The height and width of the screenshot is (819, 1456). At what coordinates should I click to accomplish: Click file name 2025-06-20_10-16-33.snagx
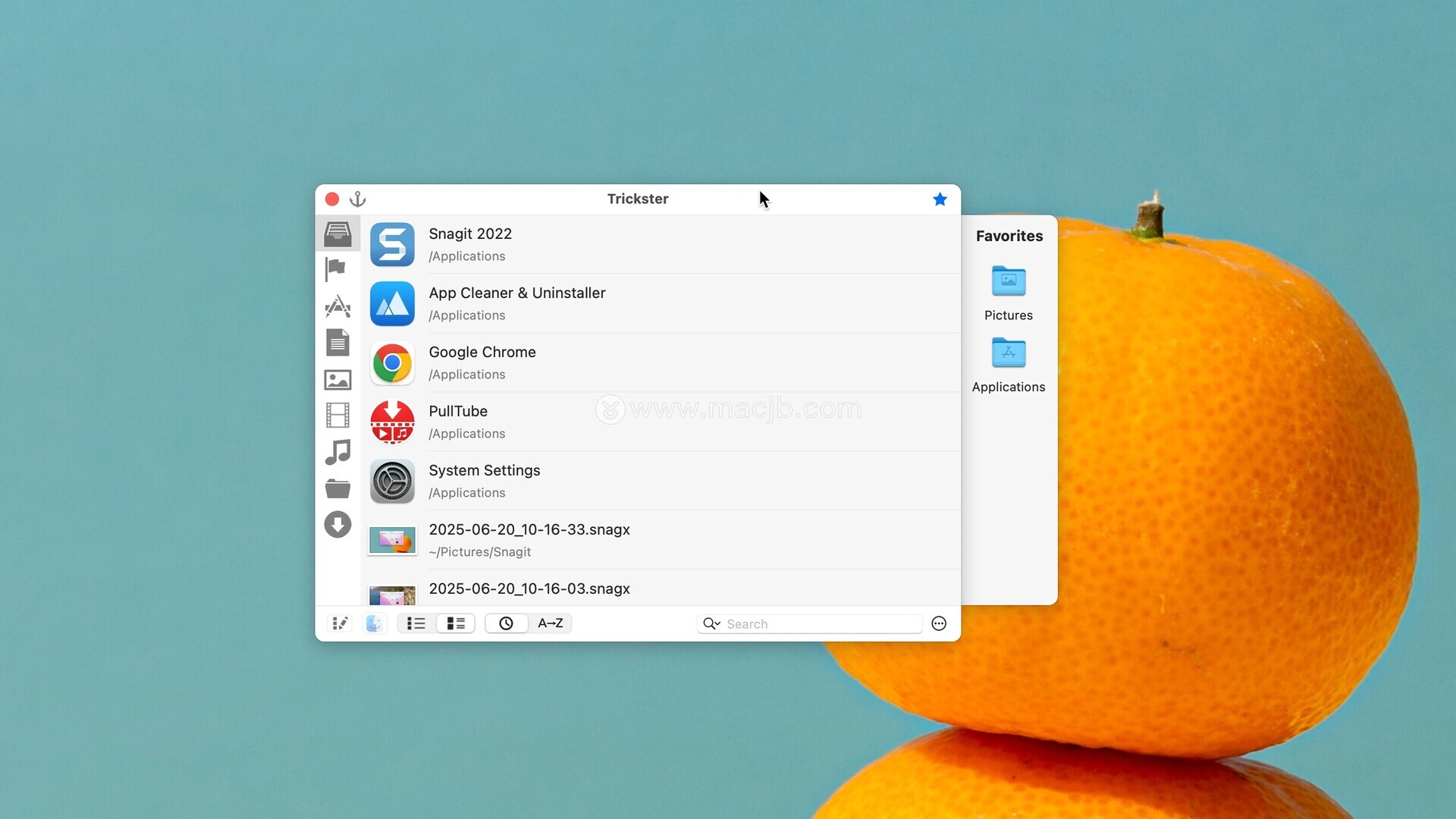(529, 529)
